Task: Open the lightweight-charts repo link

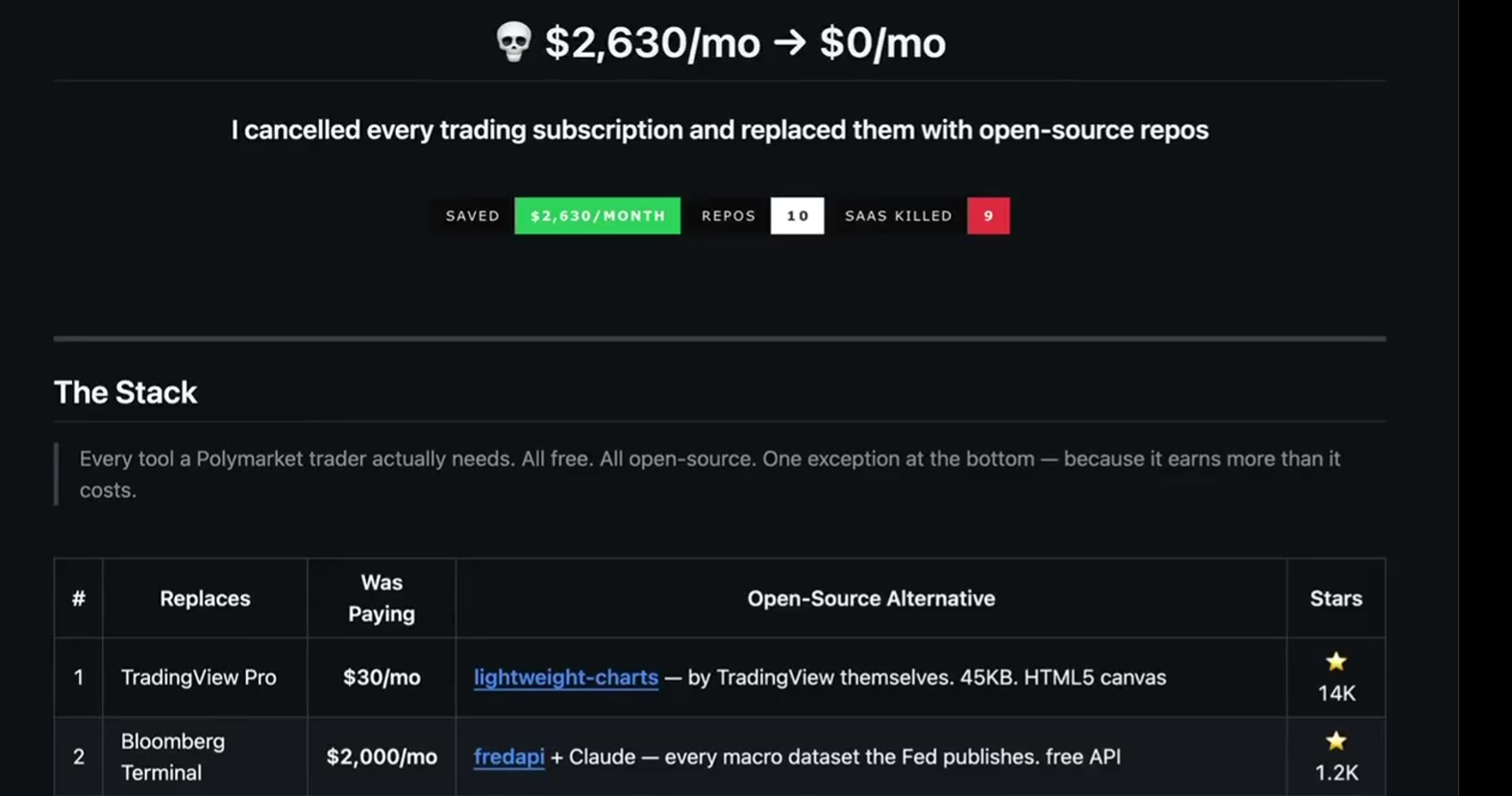Action: [565, 677]
